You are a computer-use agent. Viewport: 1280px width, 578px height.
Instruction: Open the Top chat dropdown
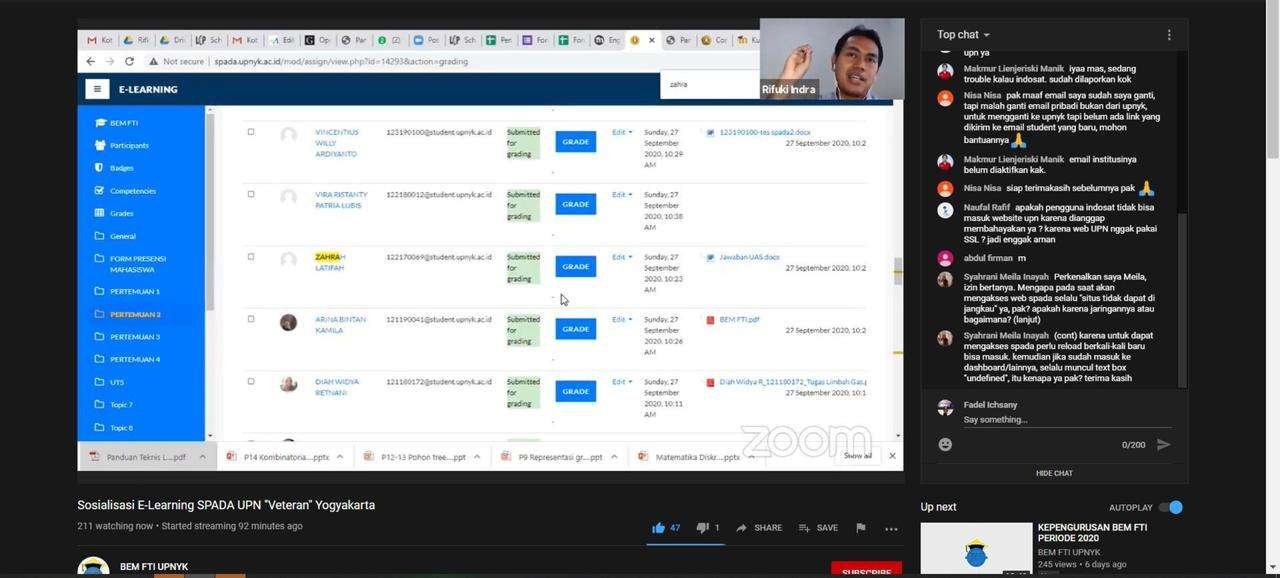click(x=963, y=35)
